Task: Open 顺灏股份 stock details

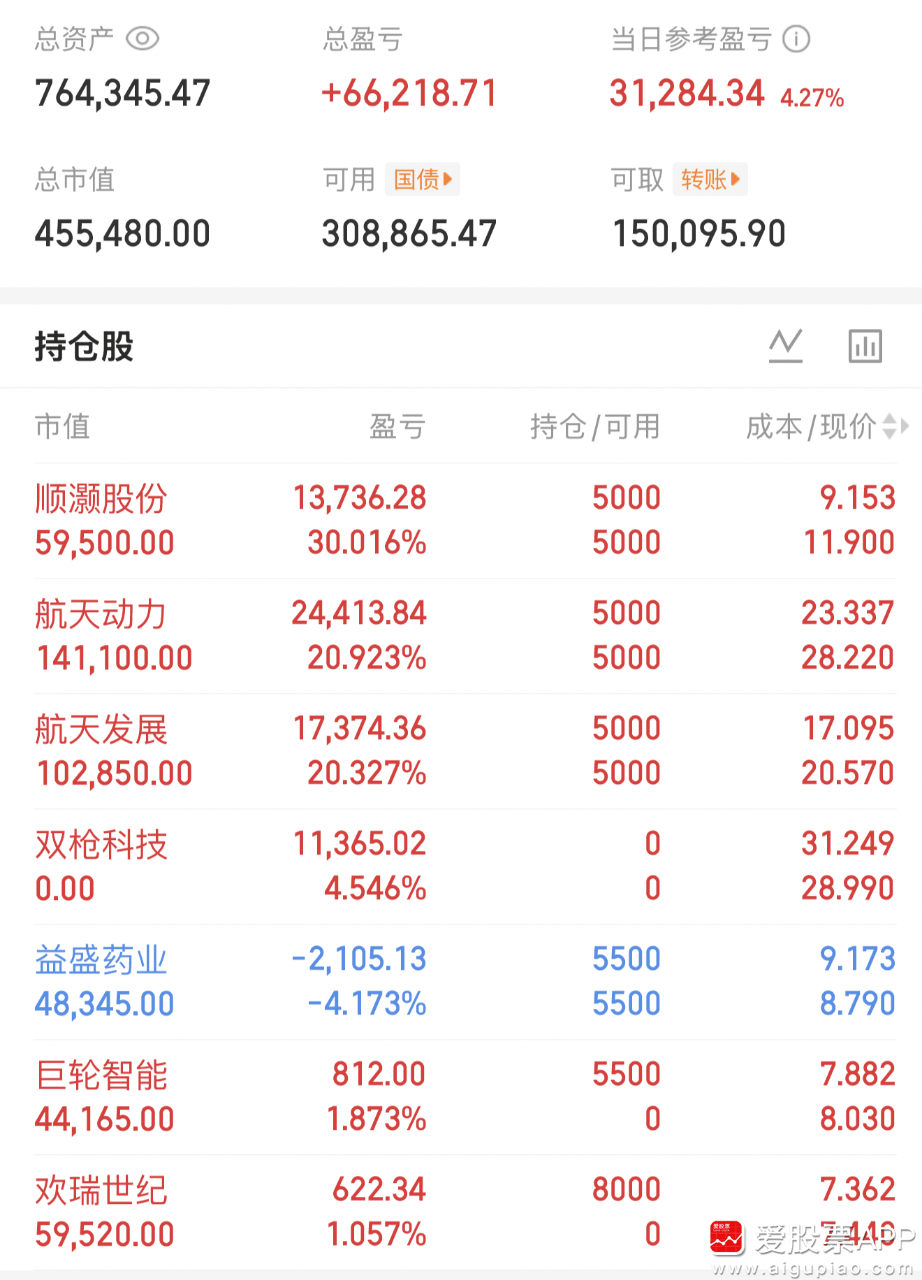Action: click(x=101, y=498)
